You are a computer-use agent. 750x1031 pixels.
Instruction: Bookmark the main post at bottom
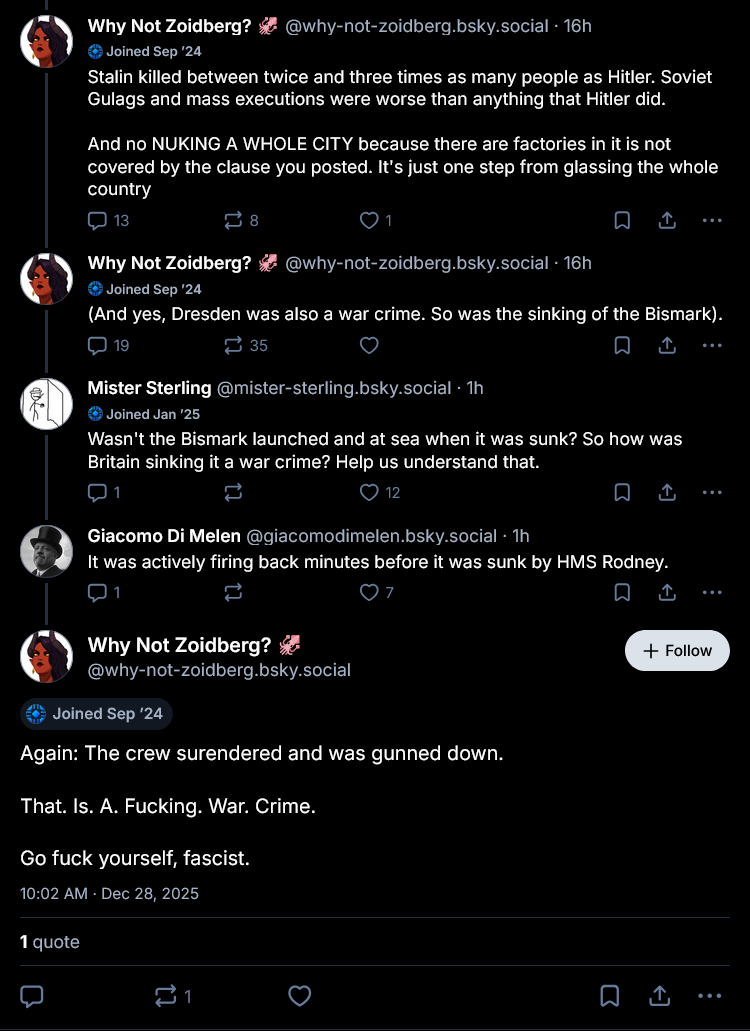click(x=609, y=996)
